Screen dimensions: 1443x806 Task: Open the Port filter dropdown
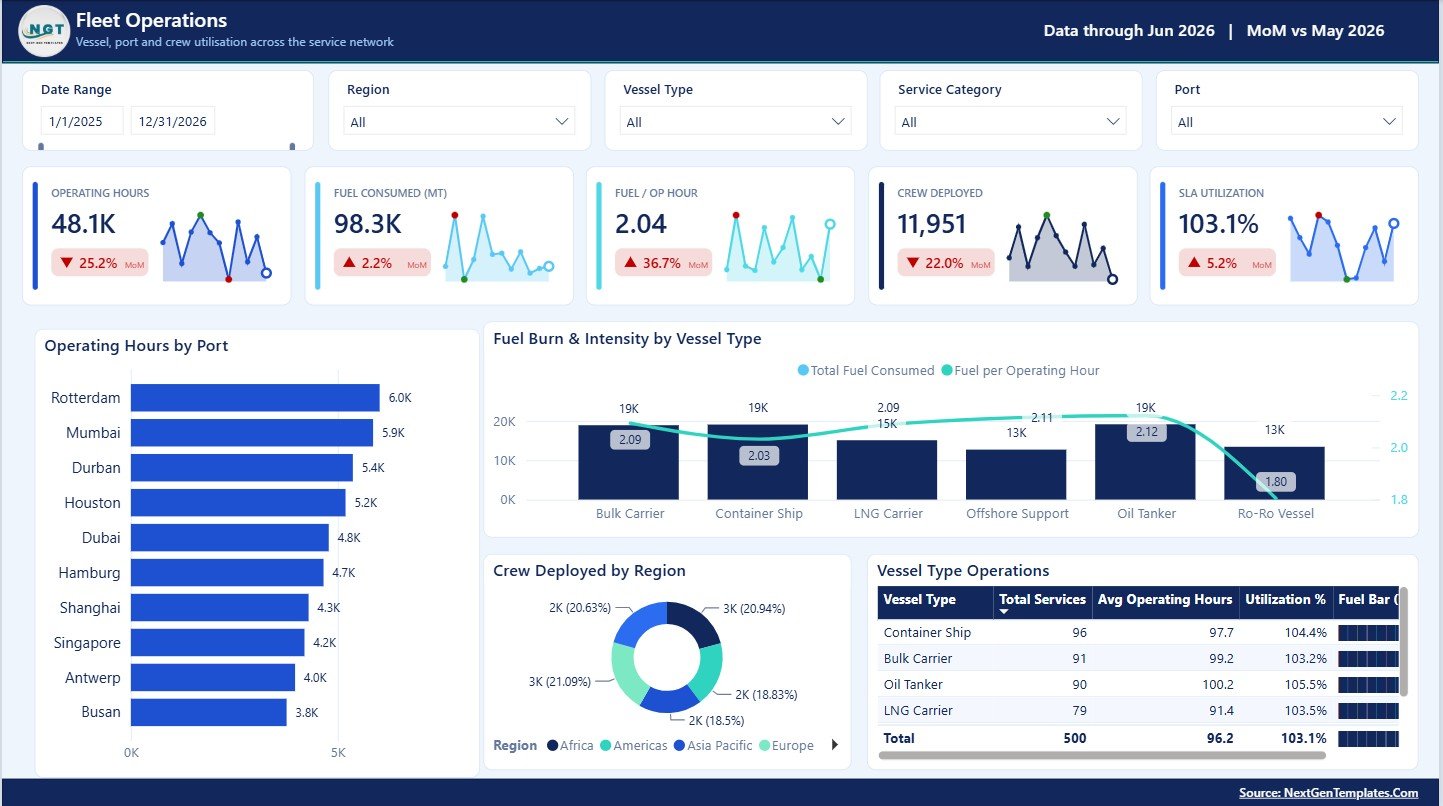pos(1286,122)
